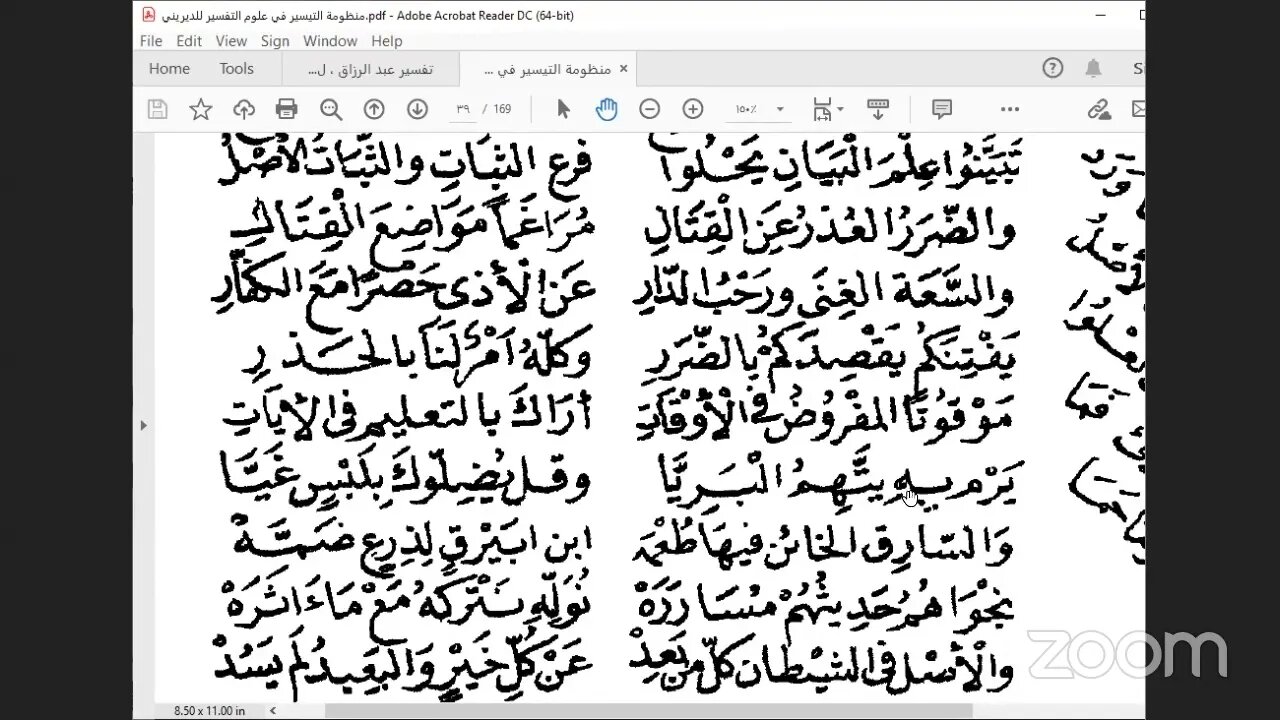Viewport: 1280px width, 720px height.
Task: Switch to Home tab
Action: (169, 68)
